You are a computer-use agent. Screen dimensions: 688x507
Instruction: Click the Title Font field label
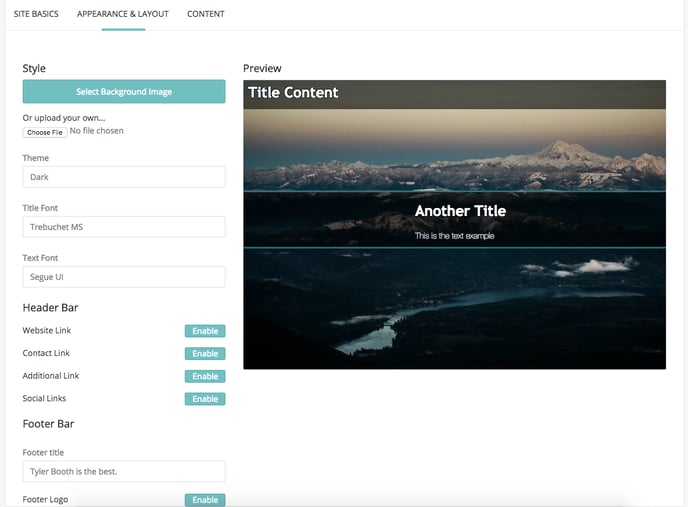tap(40, 208)
